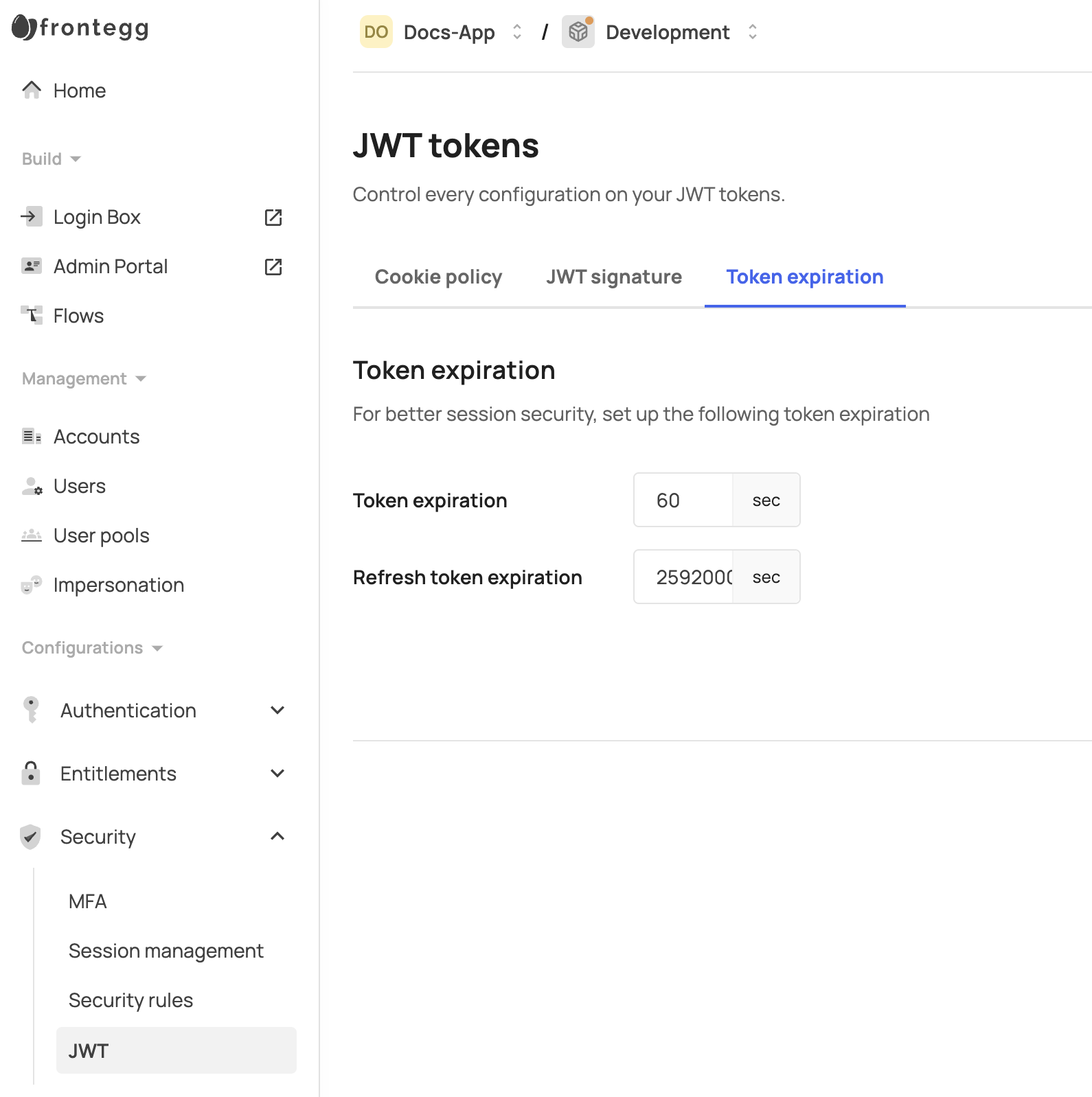Open Flows page
Screen dimensions: 1092x1097
[x=78, y=316]
